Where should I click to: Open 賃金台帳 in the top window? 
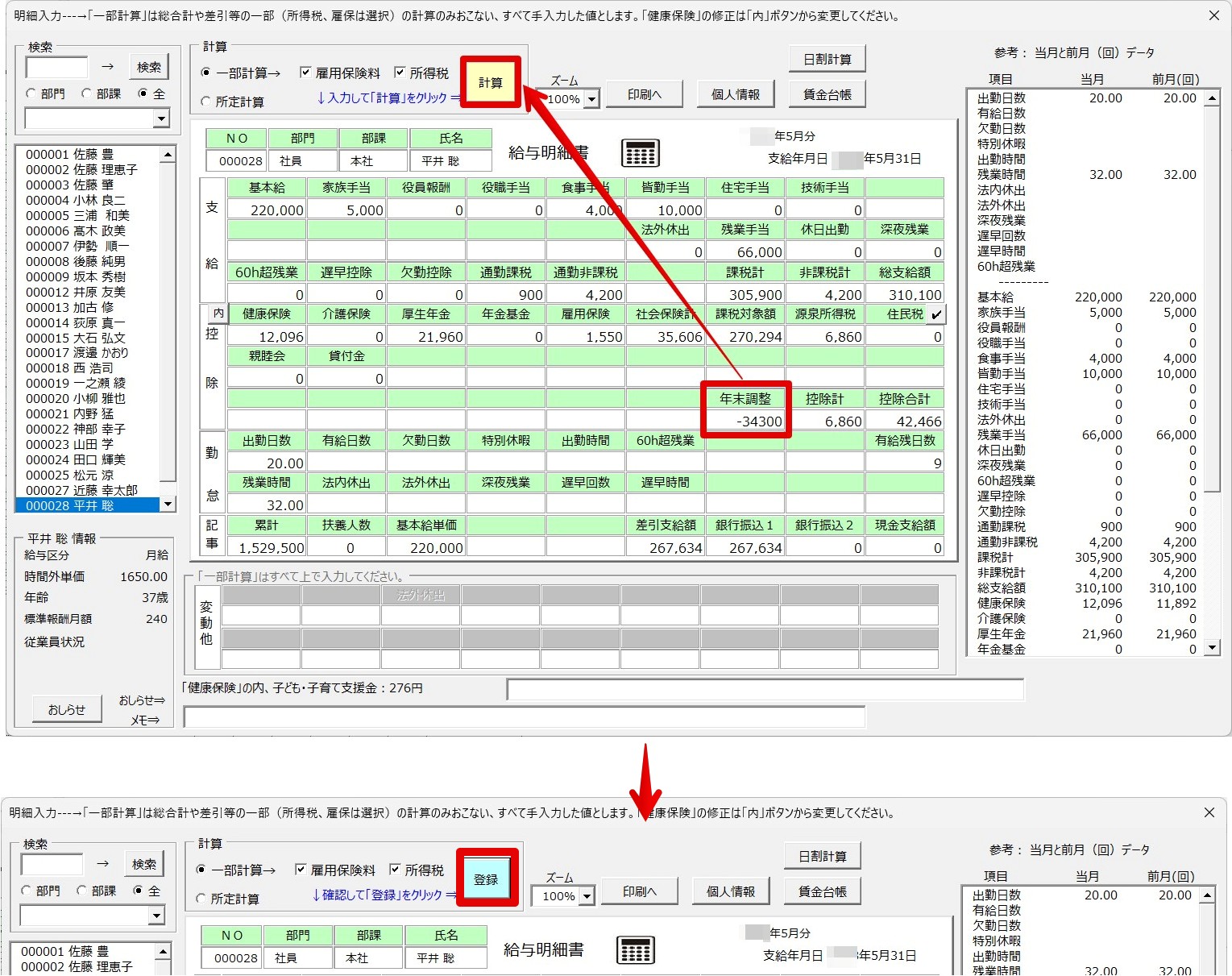(828, 94)
